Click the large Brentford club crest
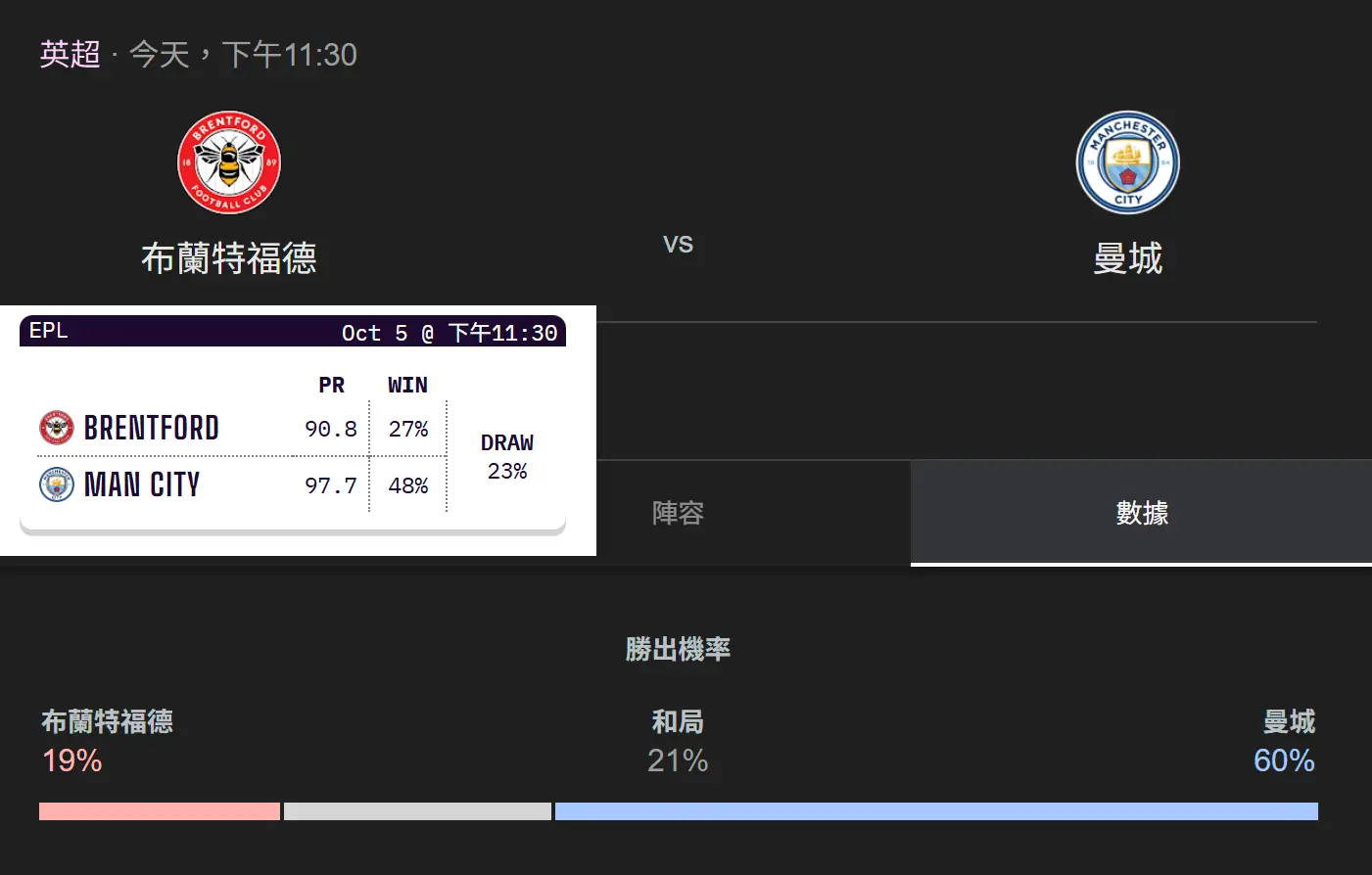The width and height of the screenshot is (1372, 875). (229, 162)
